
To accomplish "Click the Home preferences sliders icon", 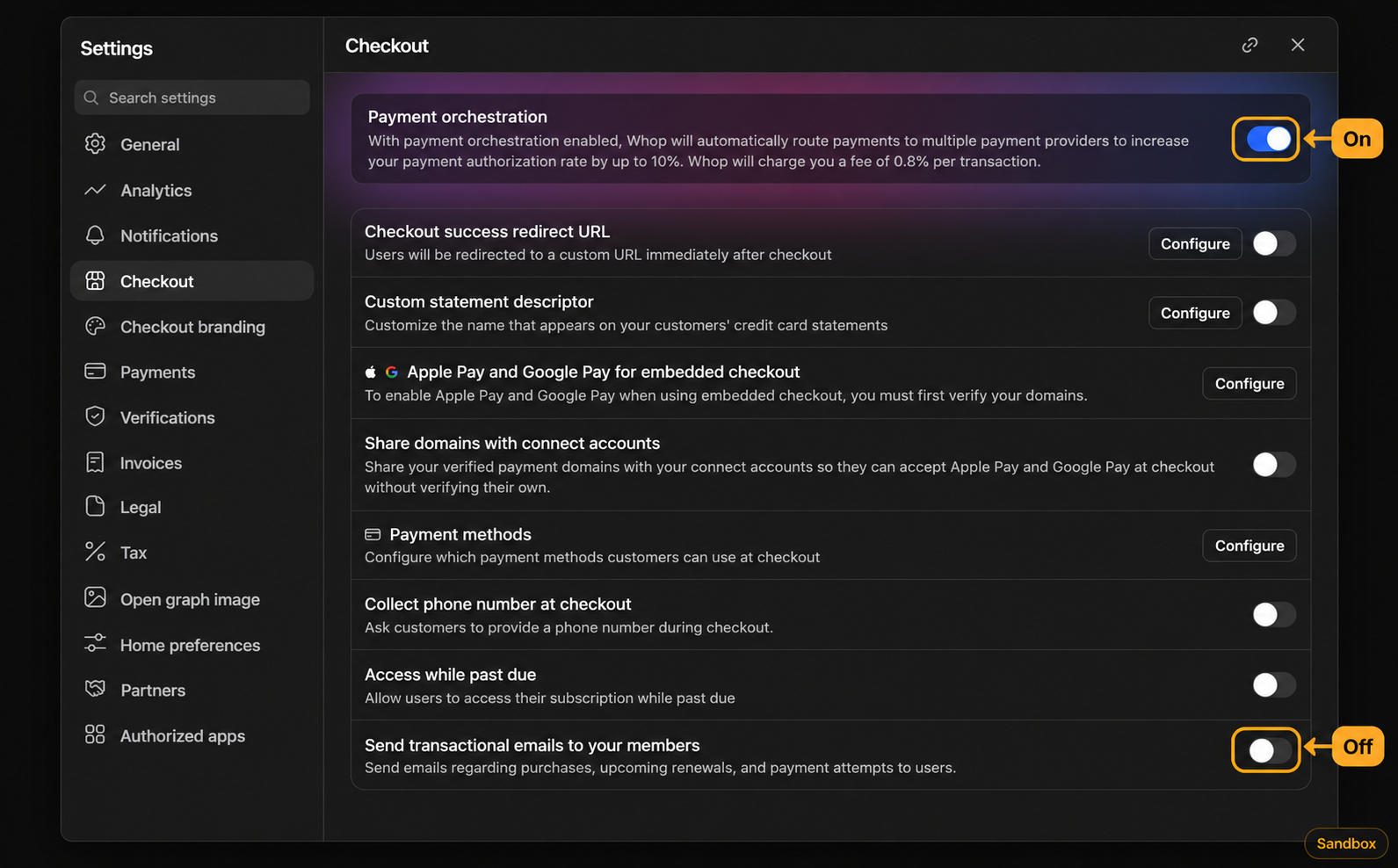I will 95,644.
